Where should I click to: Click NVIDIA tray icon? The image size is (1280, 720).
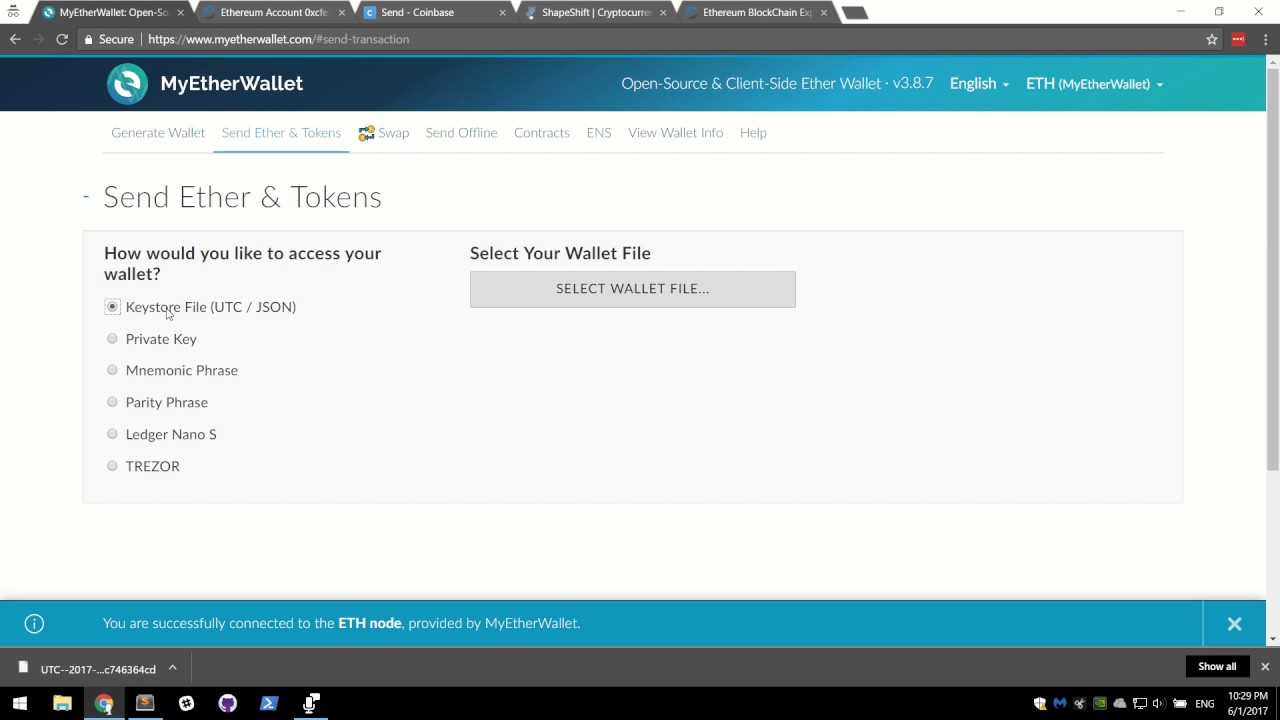pyautogui.click(x=1100, y=704)
